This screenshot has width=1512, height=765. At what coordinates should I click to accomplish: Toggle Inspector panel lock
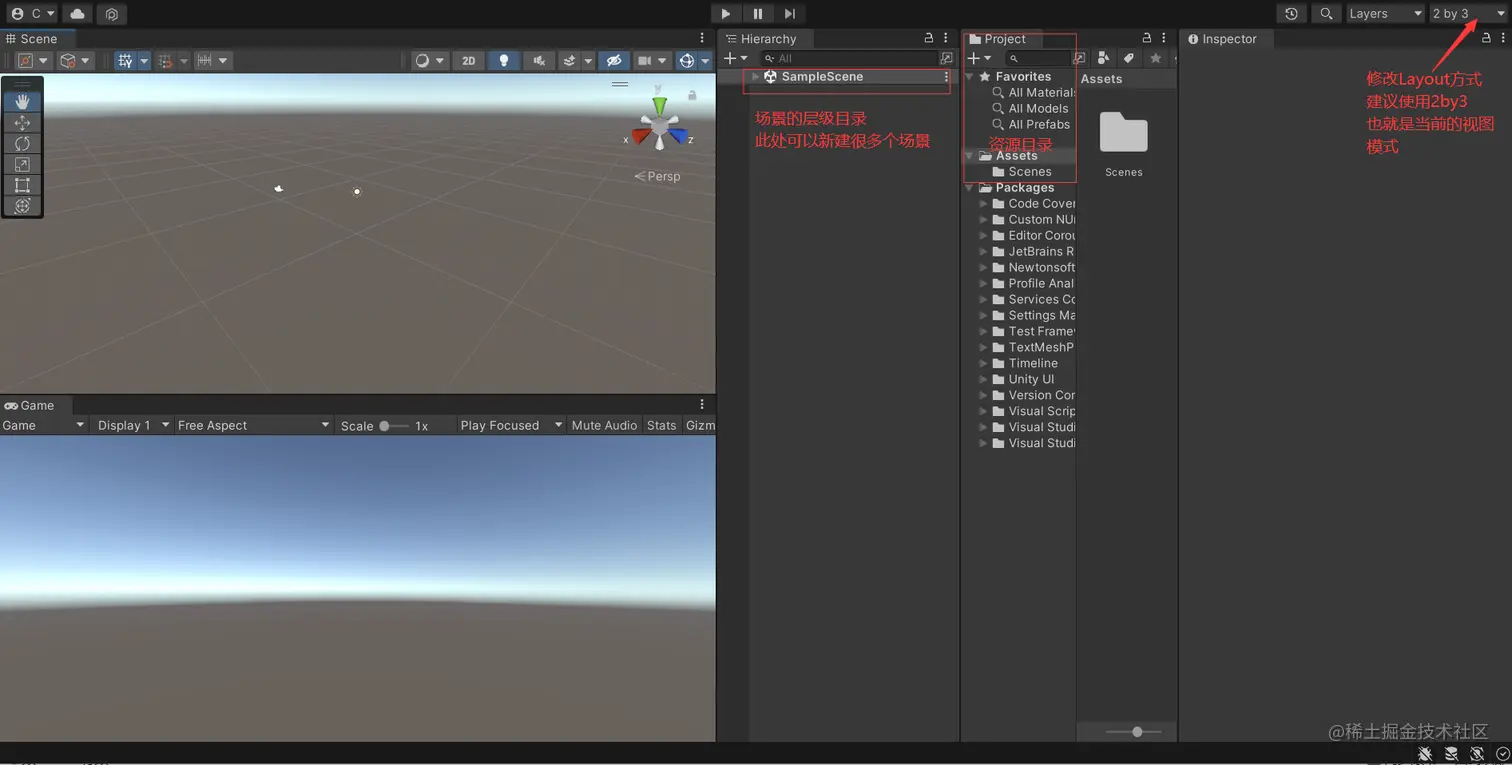click(x=1488, y=38)
